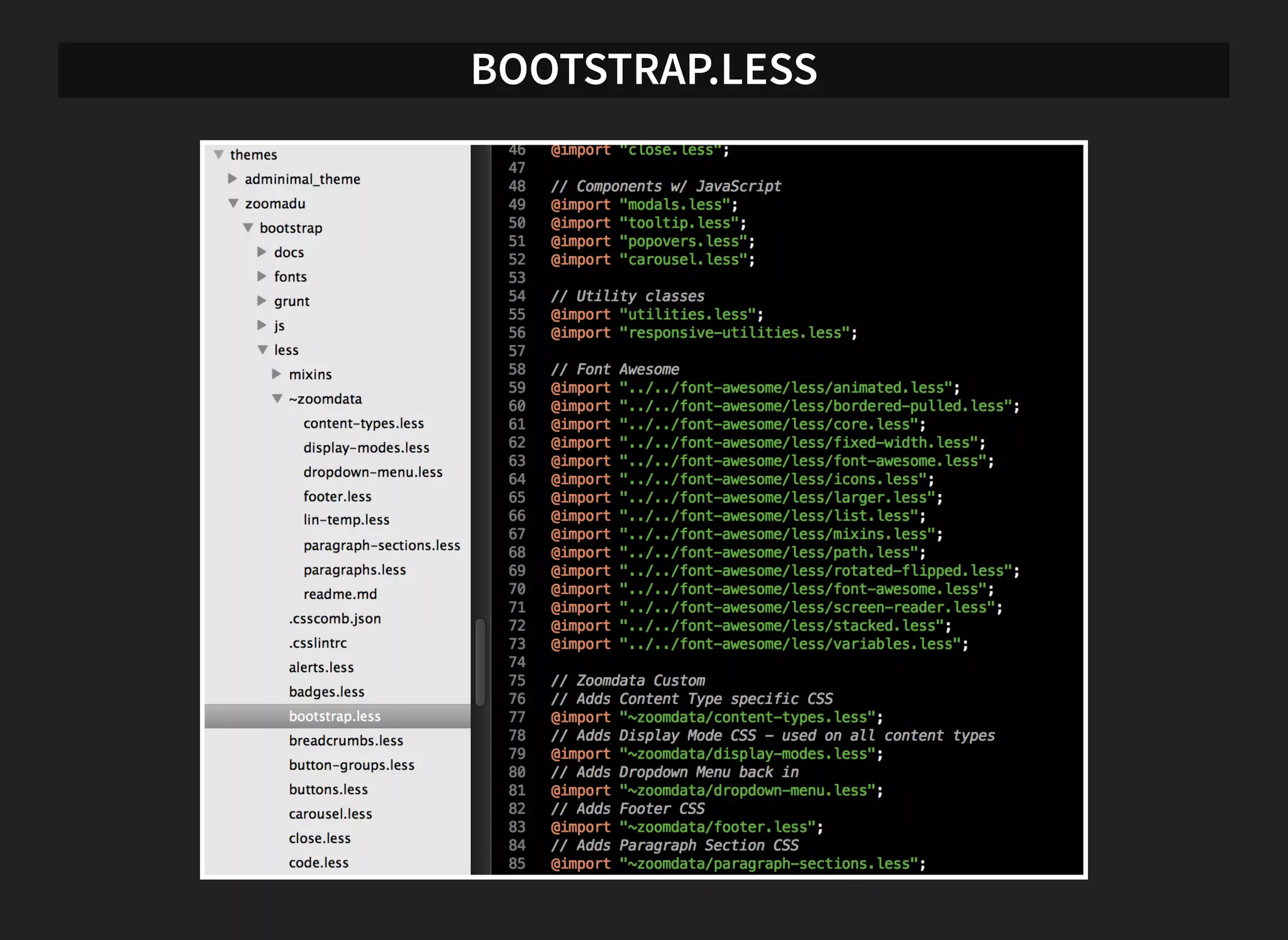1288x940 pixels.
Task: Click the bordered-pulled.less import path
Action: 816,406
